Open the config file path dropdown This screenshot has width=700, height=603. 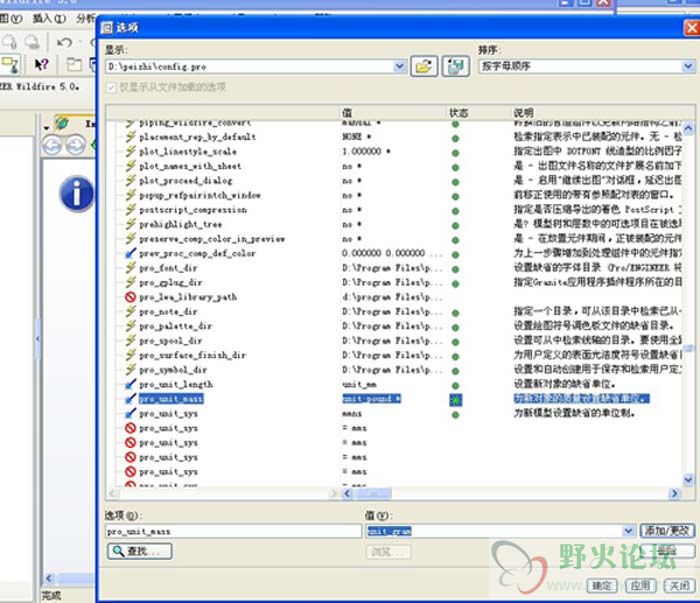(400, 67)
